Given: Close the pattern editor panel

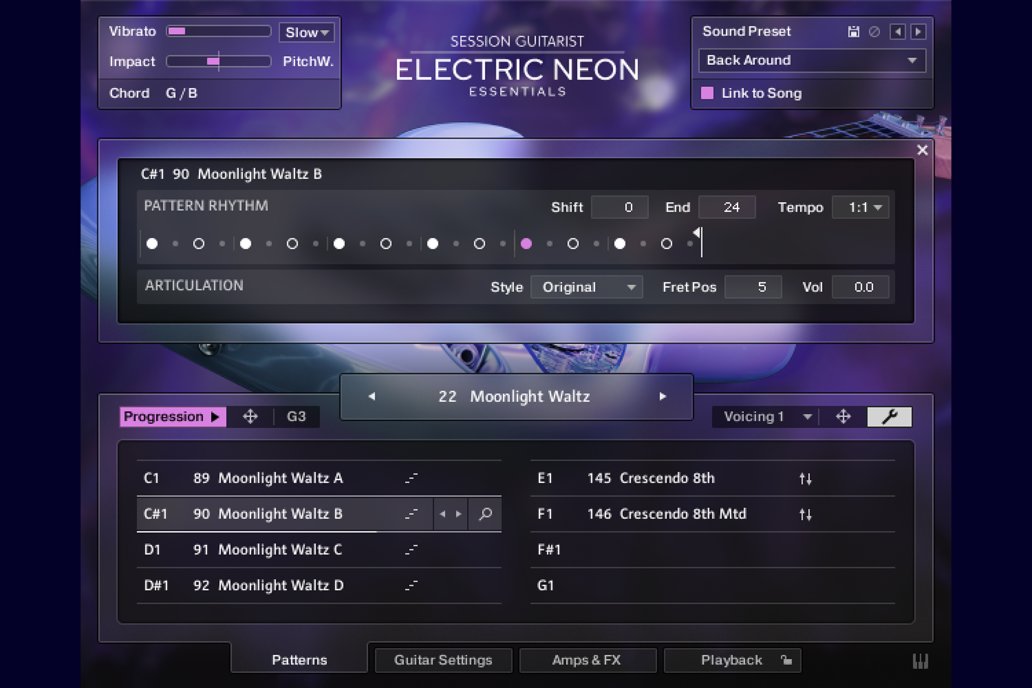Looking at the screenshot, I should pos(922,150).
